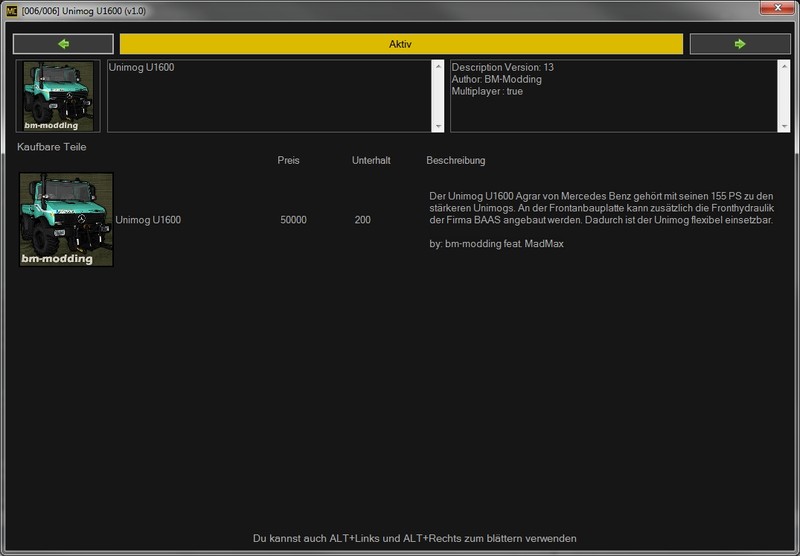
Task: Select the price value 50000
Action: coord(294,220)
